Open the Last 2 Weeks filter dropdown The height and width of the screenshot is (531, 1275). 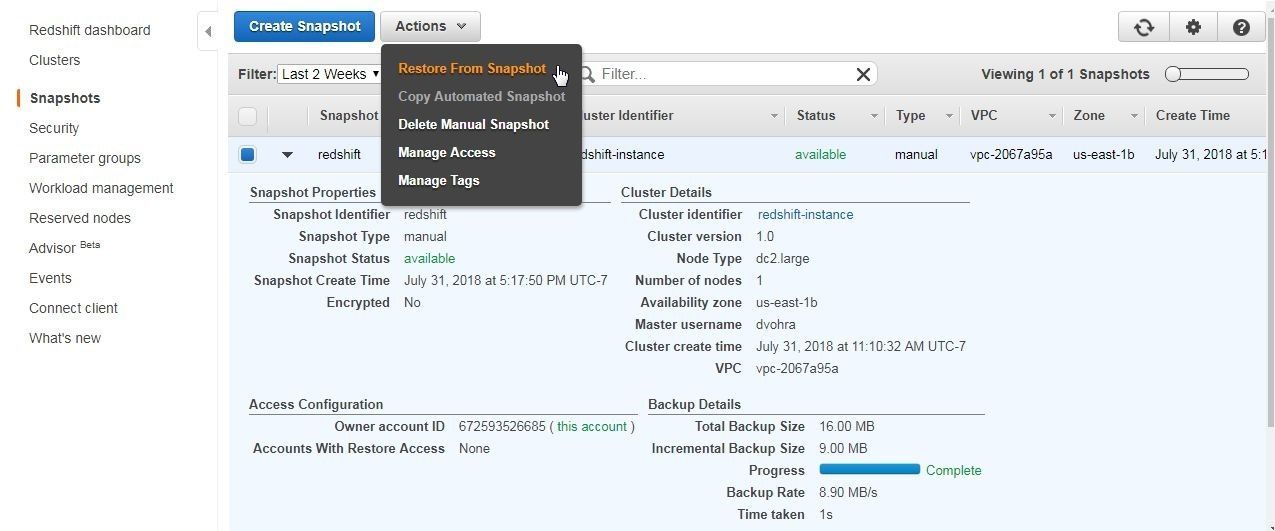[331, 74]
